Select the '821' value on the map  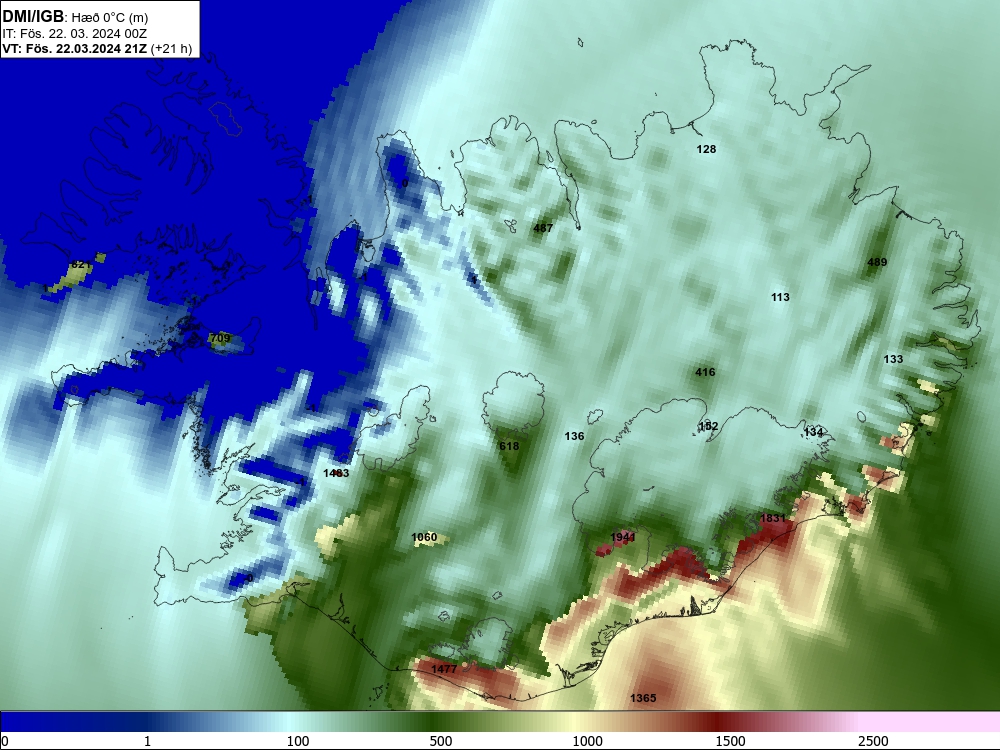pos(80,265)
